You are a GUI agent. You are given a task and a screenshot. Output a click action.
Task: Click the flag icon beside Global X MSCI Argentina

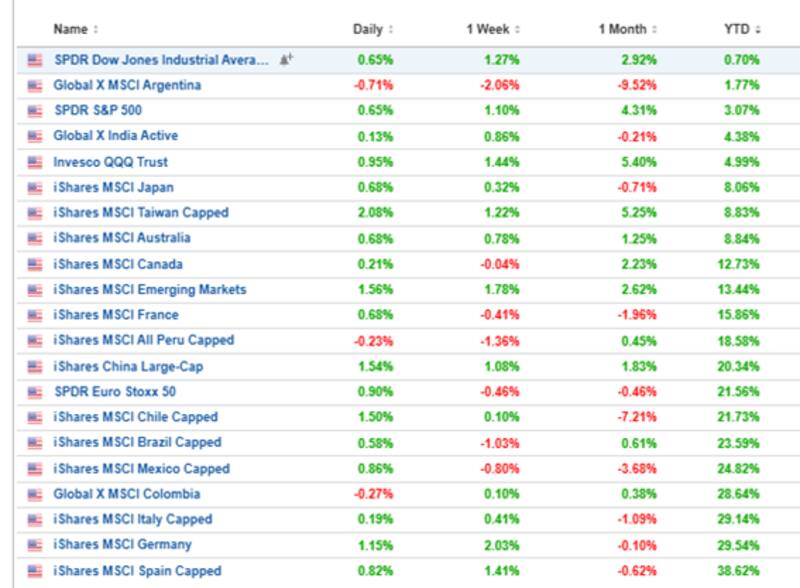tap(35, 86)
